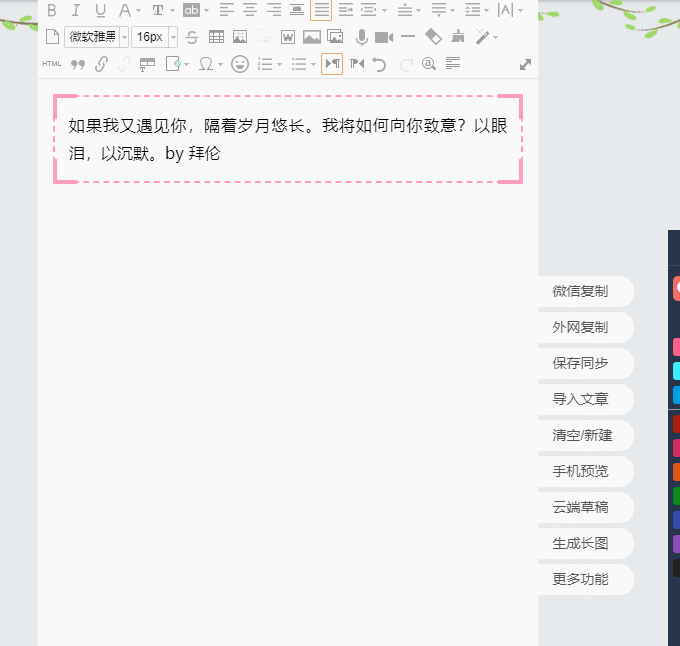
Task: Align text to the right
Action: click(274, 10)
